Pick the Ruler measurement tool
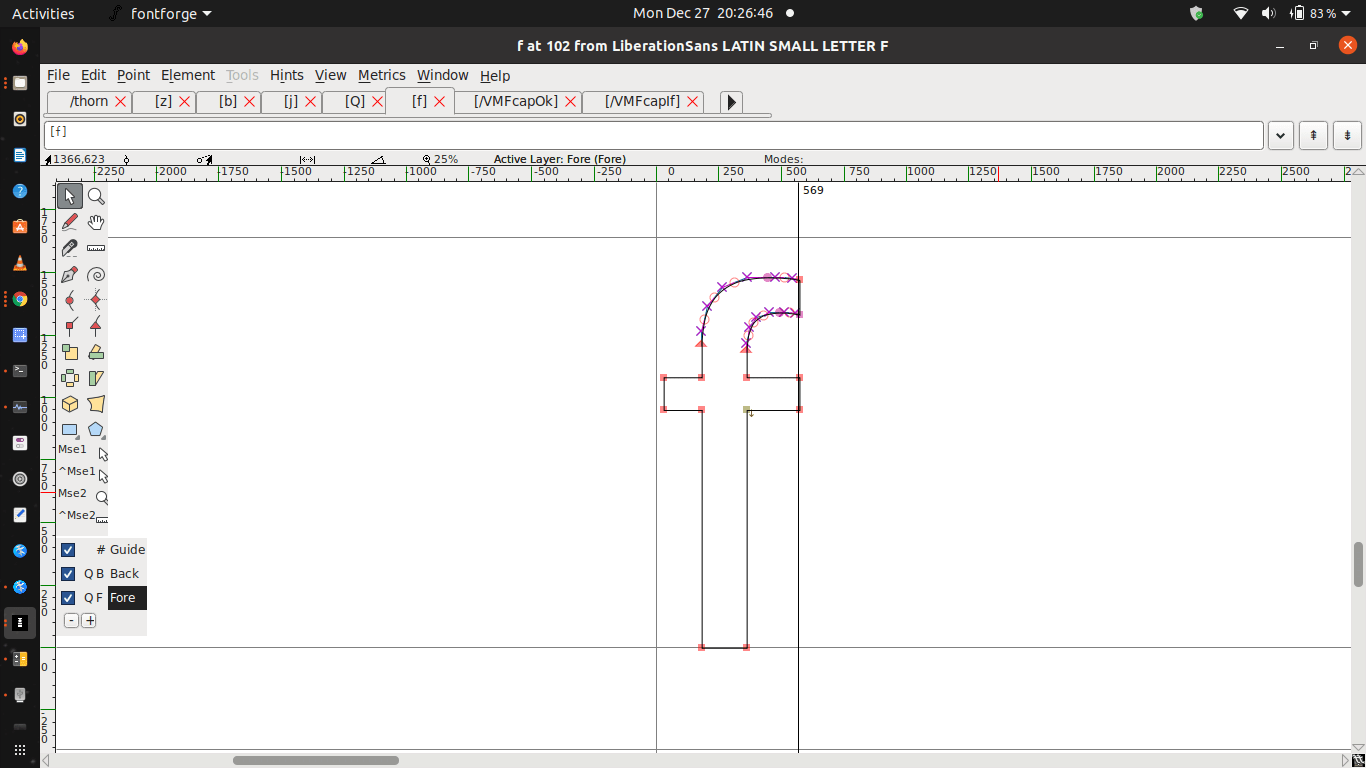Screen dimensions: 1366x768 pos(96,248)
